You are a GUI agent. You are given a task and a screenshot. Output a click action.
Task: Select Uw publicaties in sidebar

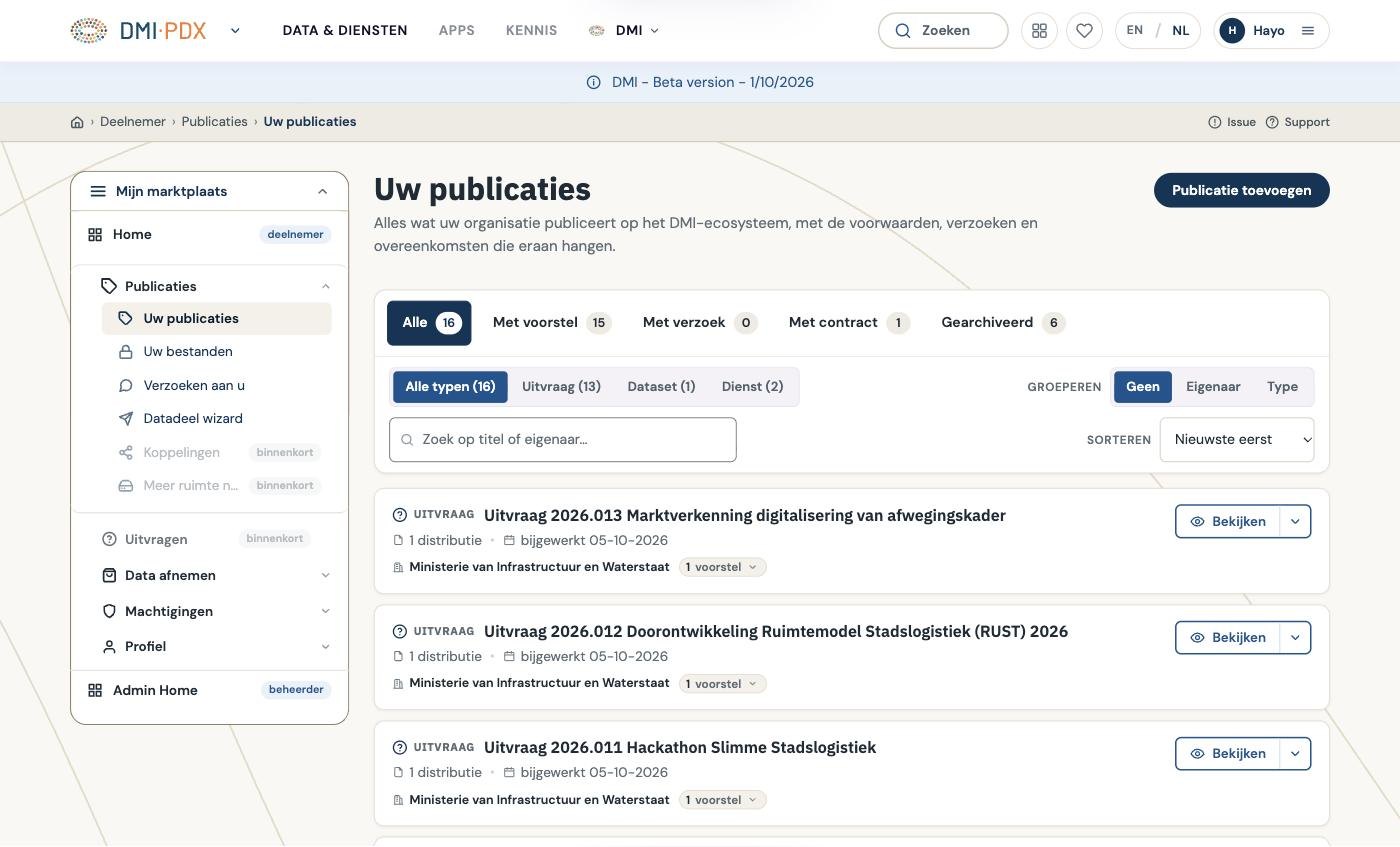pyautogui.click(x=217, y=319)
